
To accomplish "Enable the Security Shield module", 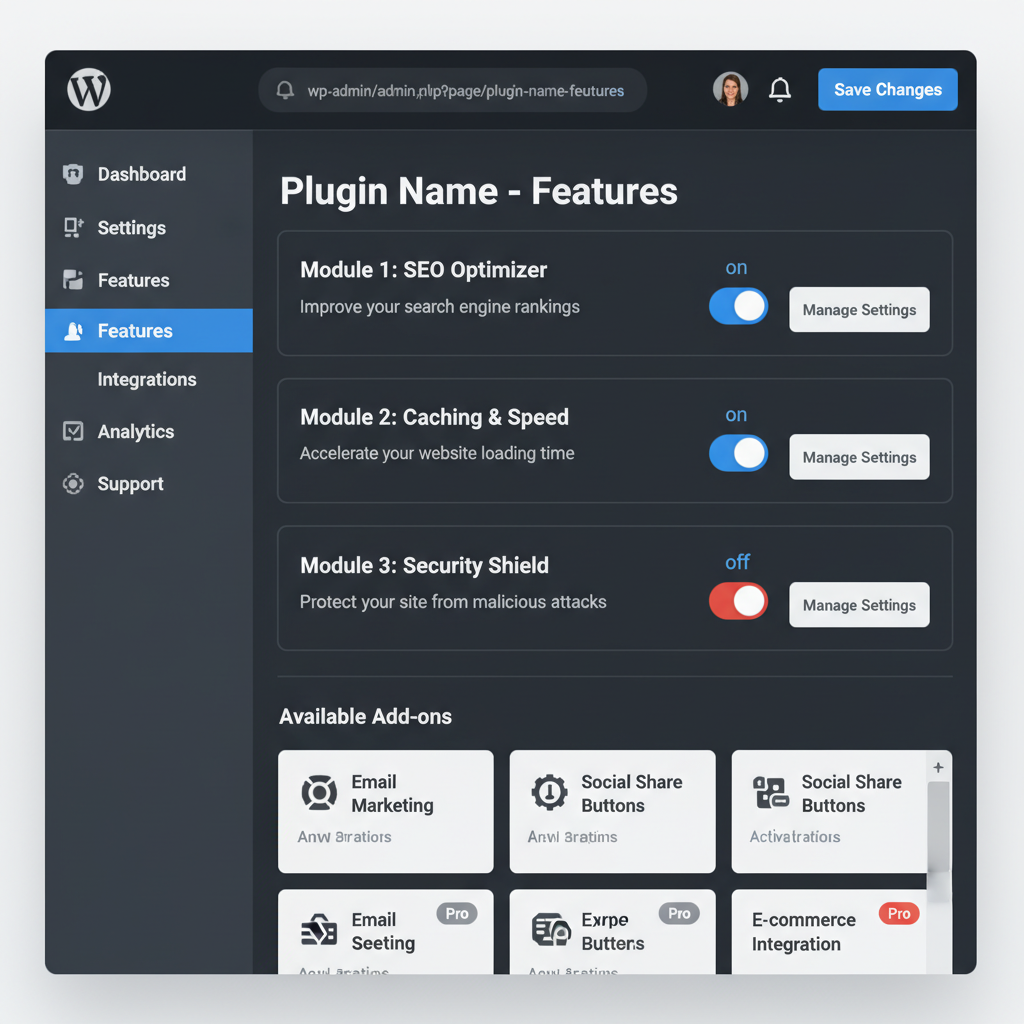I will (738, 601).
